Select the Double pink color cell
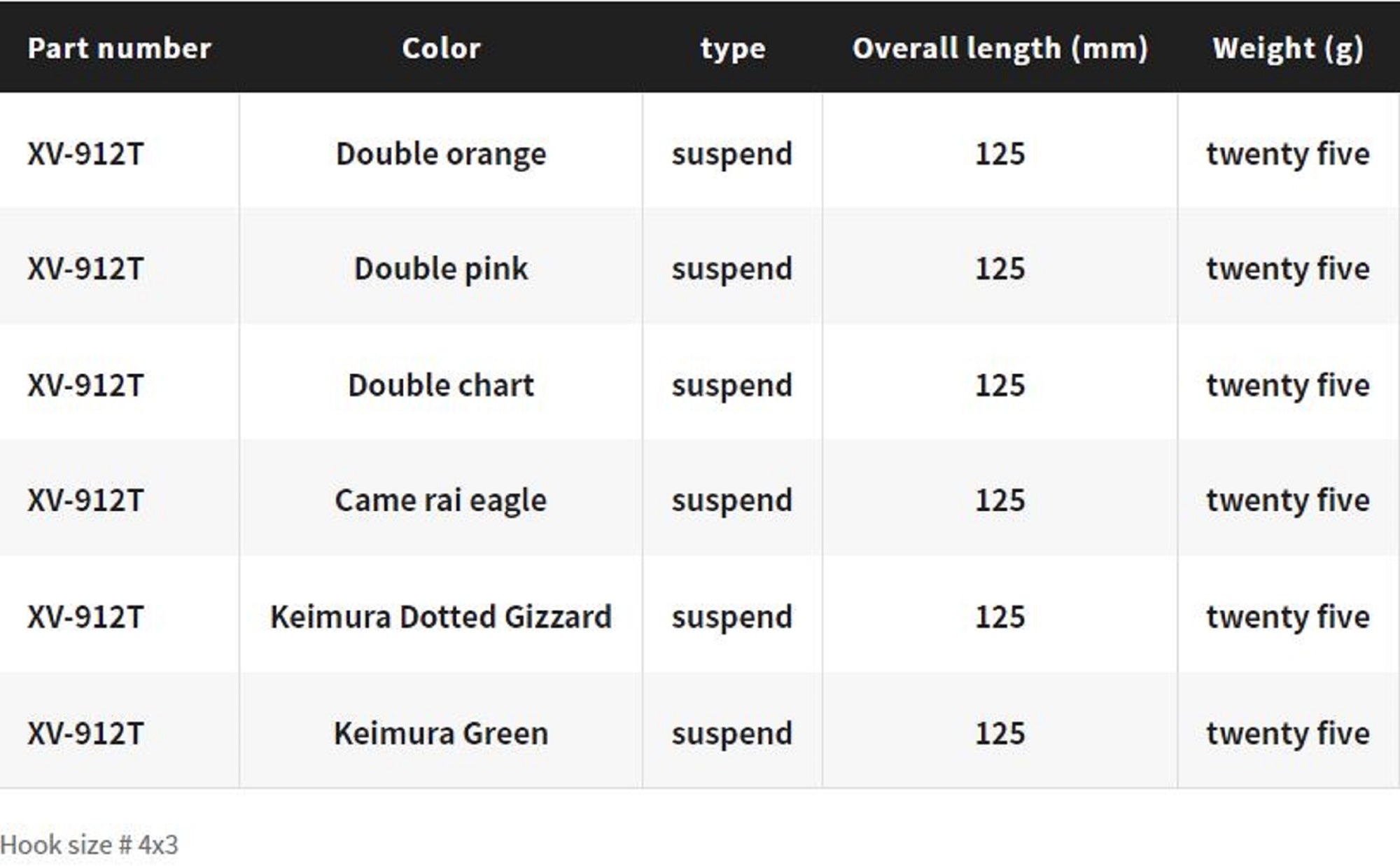This screenshot has width=1400, height=866. (441, 269)
